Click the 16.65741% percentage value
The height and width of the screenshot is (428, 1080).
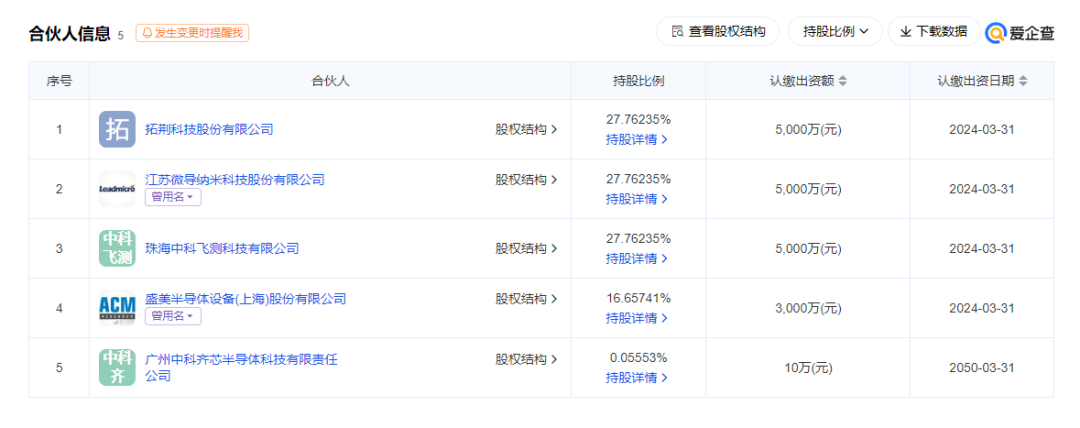point(638,298)
